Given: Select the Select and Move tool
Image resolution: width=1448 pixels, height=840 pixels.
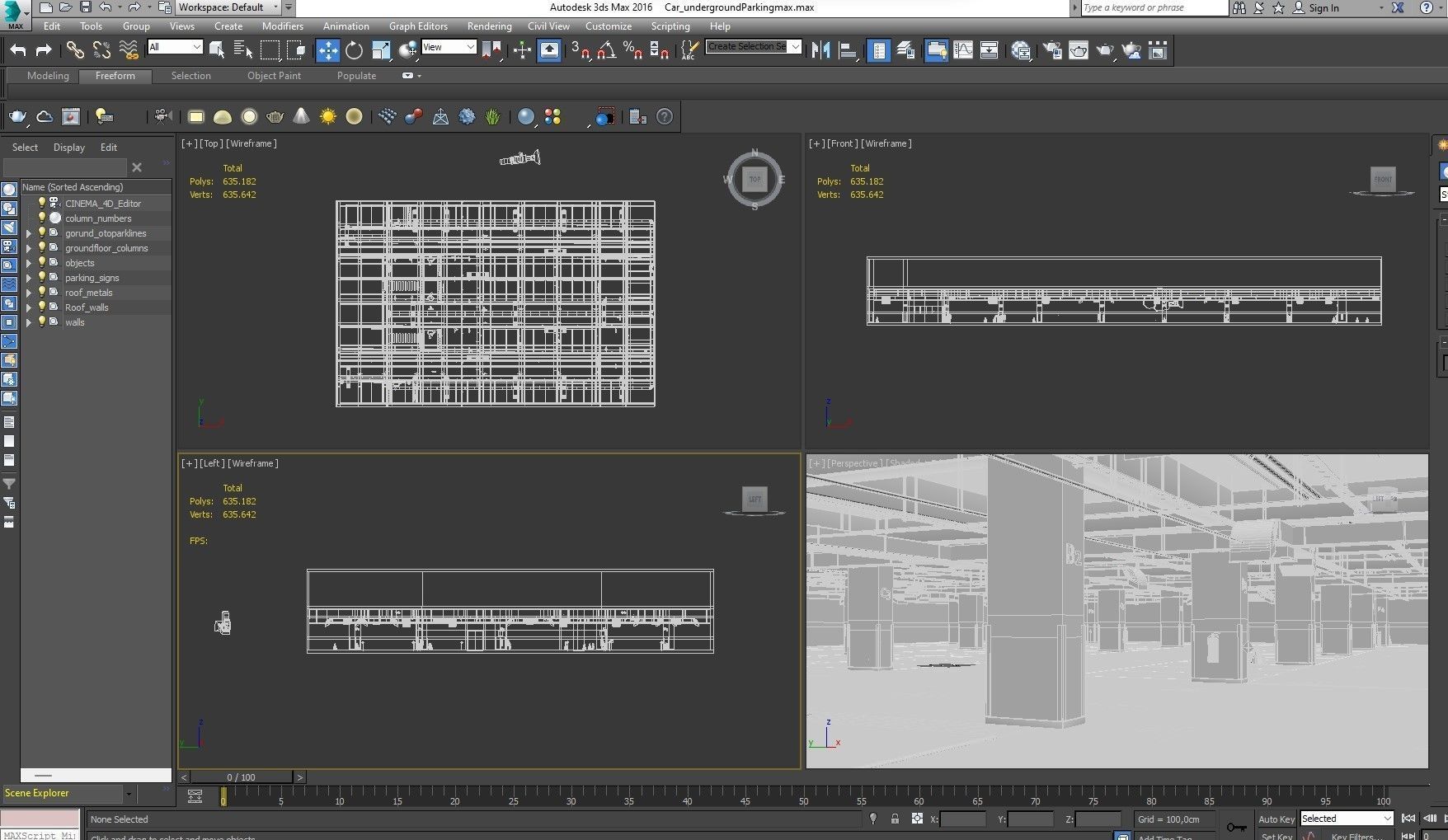Looking at the screenshot, I should click(x=327, y=50).
